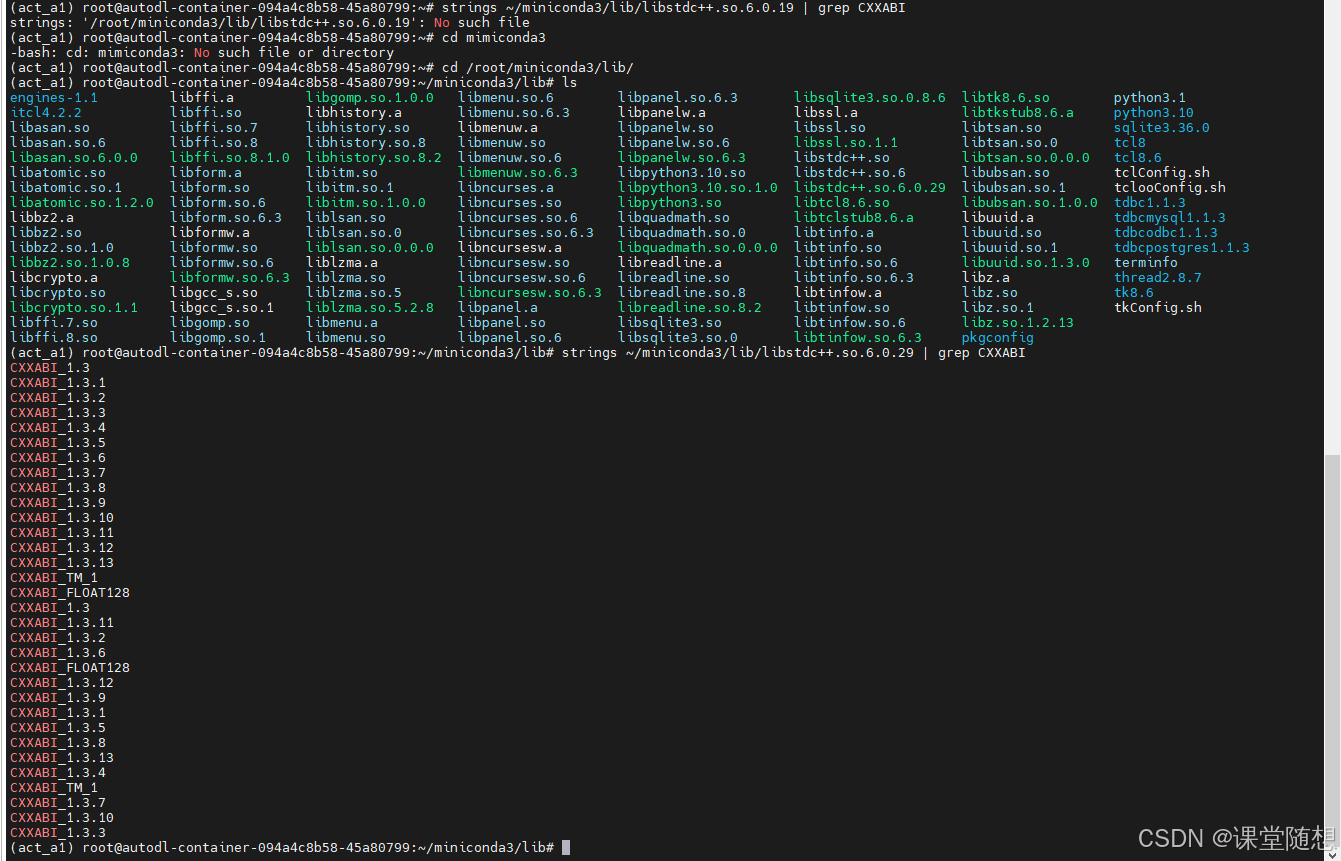Select libuuid.so.1.3.0 in the listing

tap(1026, 263)
